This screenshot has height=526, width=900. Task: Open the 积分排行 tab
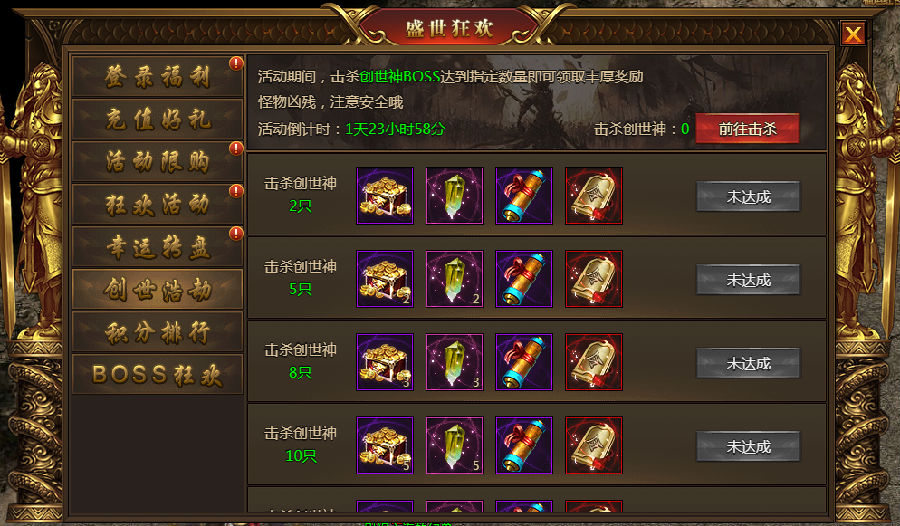[157, 332]
